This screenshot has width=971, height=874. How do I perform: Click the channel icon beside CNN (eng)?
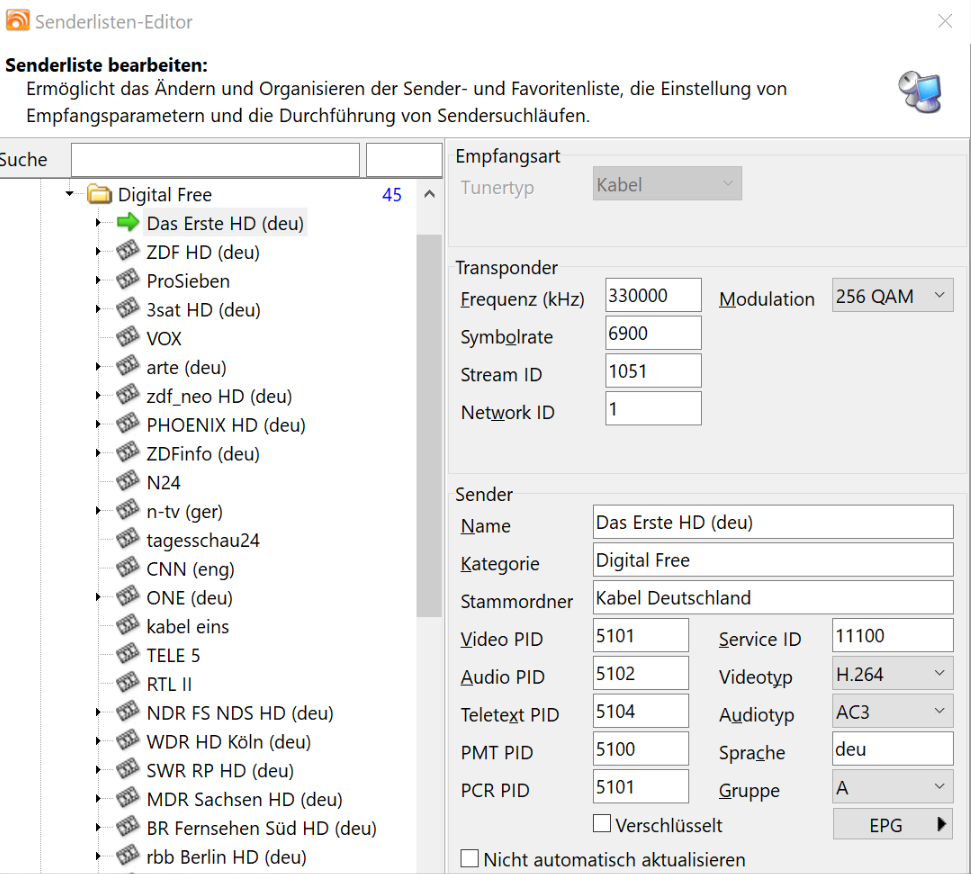coord(128,568)
